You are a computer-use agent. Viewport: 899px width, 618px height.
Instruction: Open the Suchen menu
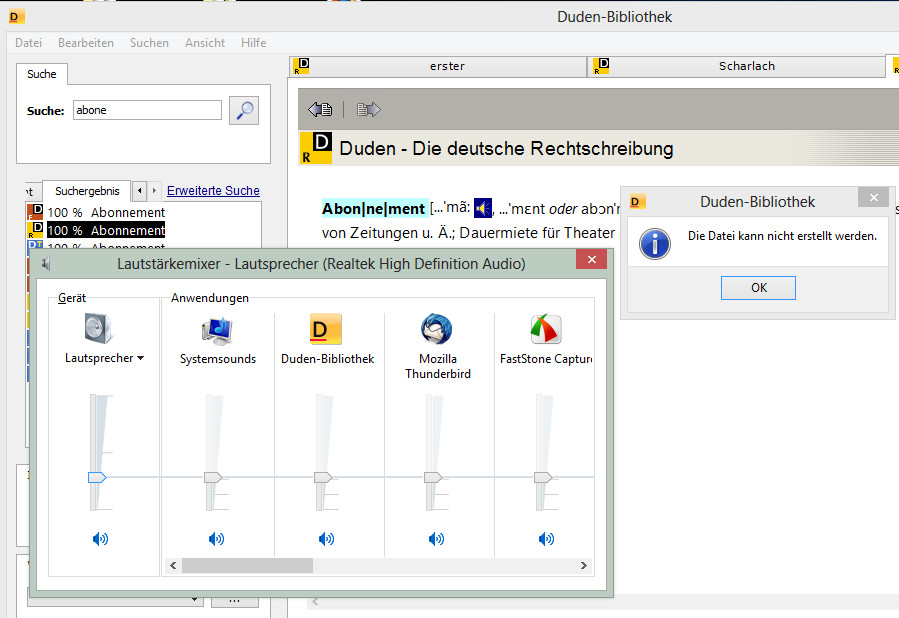[149, 43]
